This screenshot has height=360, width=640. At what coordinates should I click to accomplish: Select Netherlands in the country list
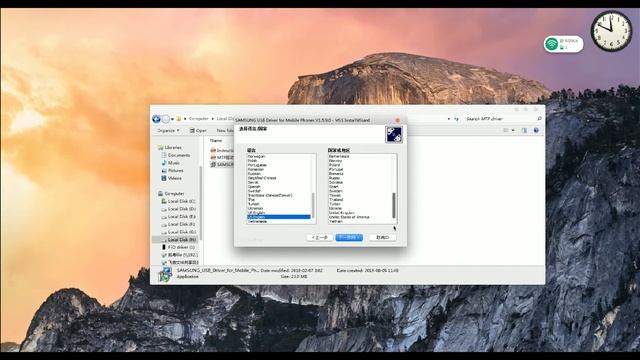pyautogui.click(x=339, y=156)
